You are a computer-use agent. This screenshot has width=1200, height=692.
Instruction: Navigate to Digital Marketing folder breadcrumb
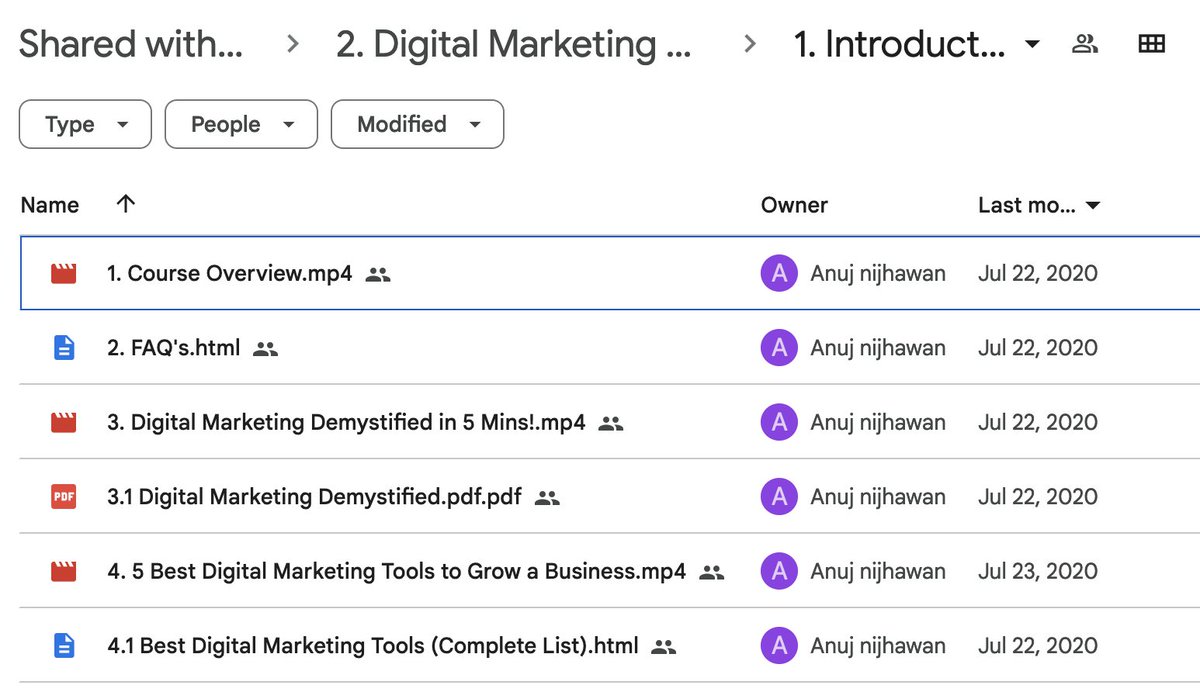point(513,45)
